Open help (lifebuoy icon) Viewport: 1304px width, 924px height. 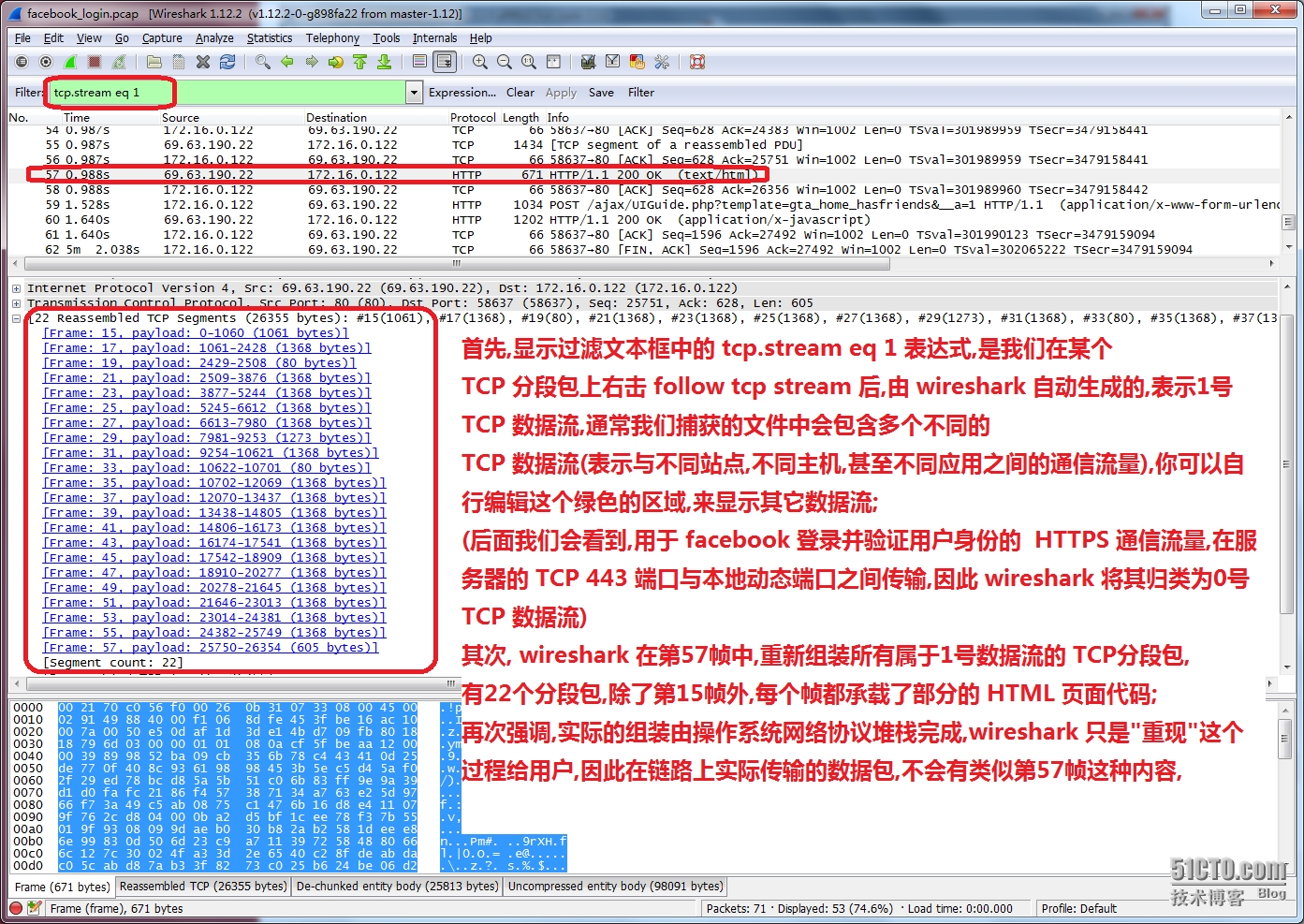(x=697, y=62)
